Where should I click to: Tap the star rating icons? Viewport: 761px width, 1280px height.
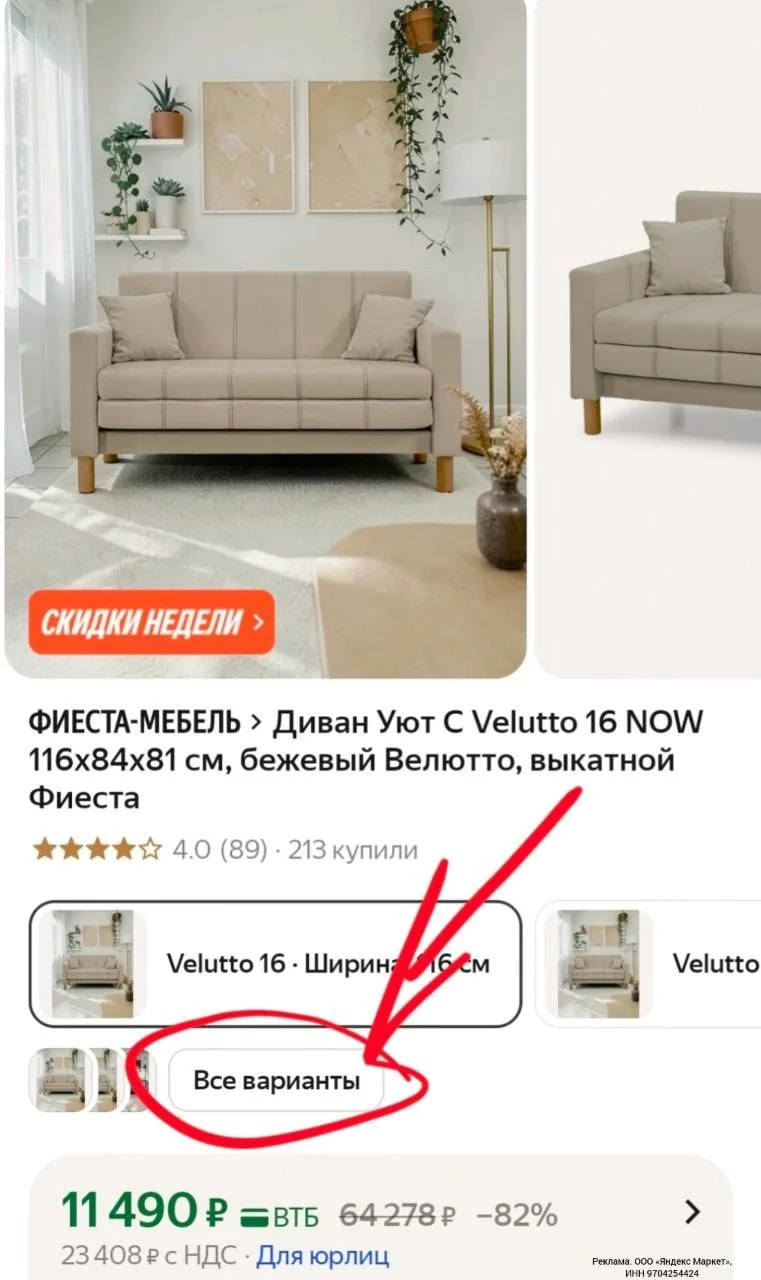pyautogui.click(x=97, y=850)
